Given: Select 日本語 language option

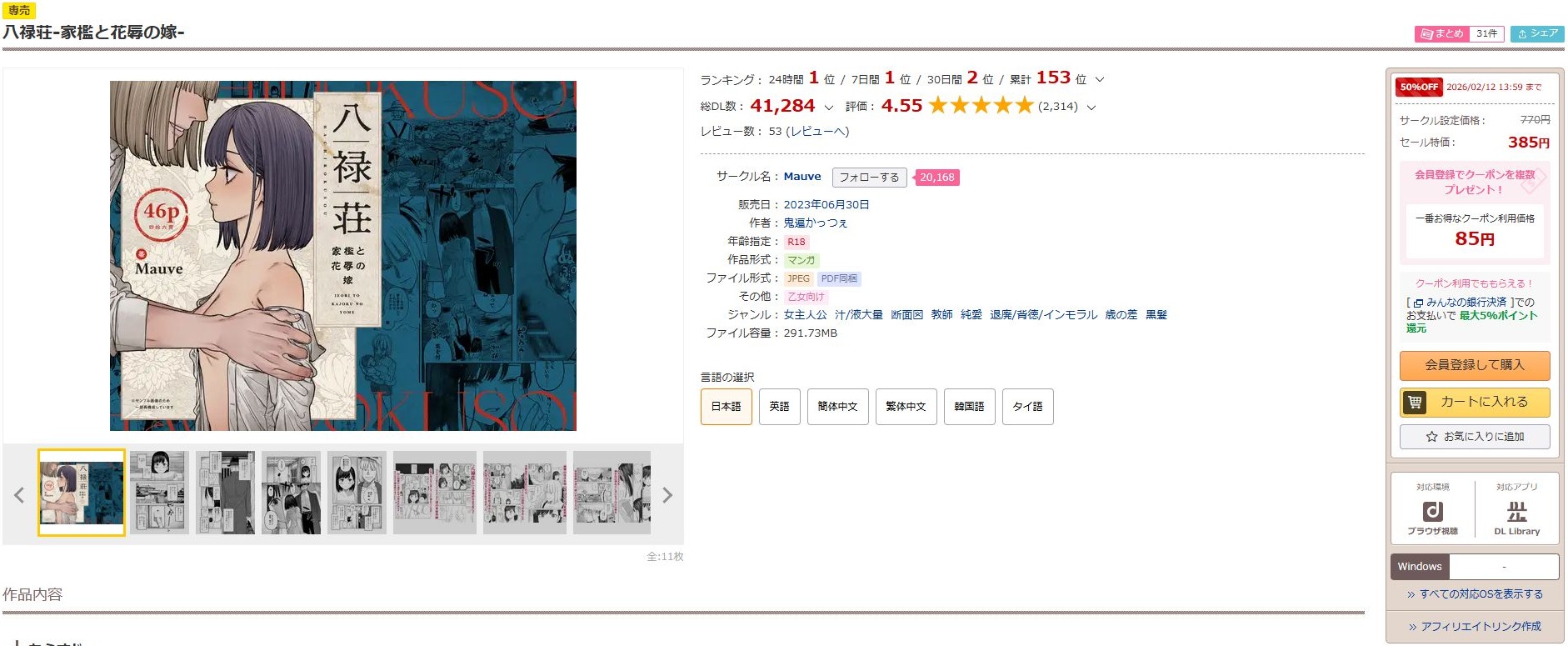Looking at the screenshot, I should (x=727, y=407).
